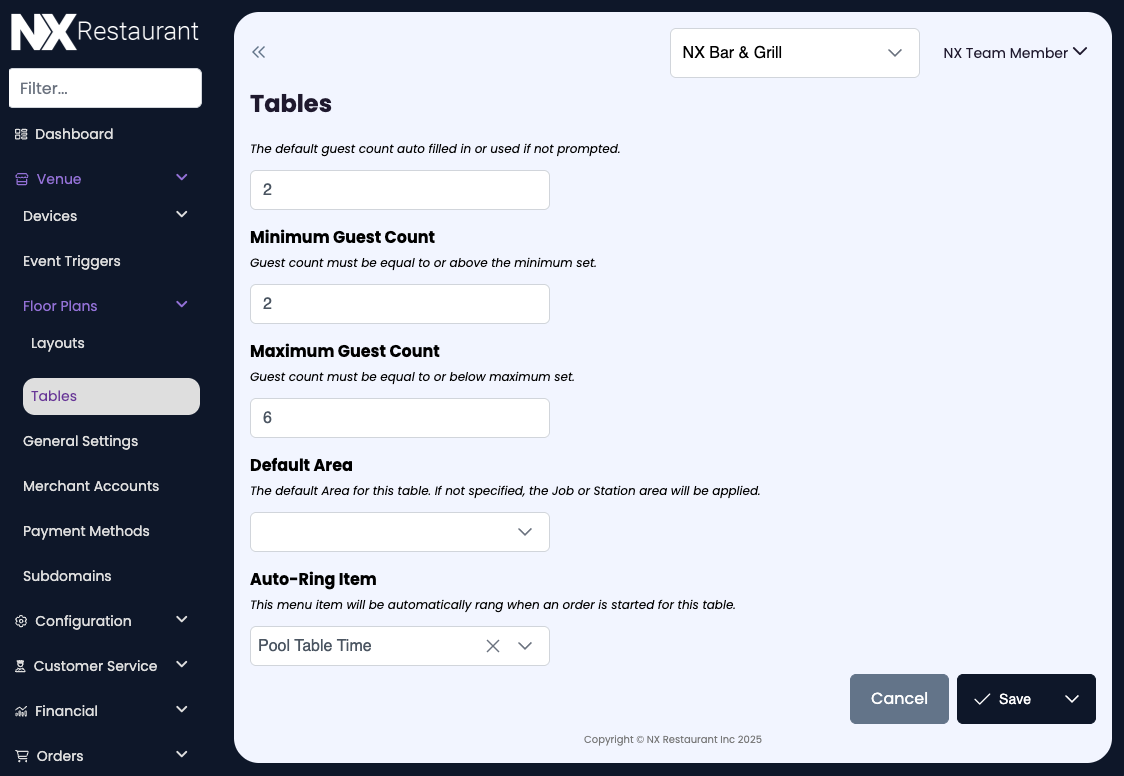The width and height of the screenshot is (1124, 776).
Task: Clear the Pool Table Time selection
Action: [x=493, y=646]
